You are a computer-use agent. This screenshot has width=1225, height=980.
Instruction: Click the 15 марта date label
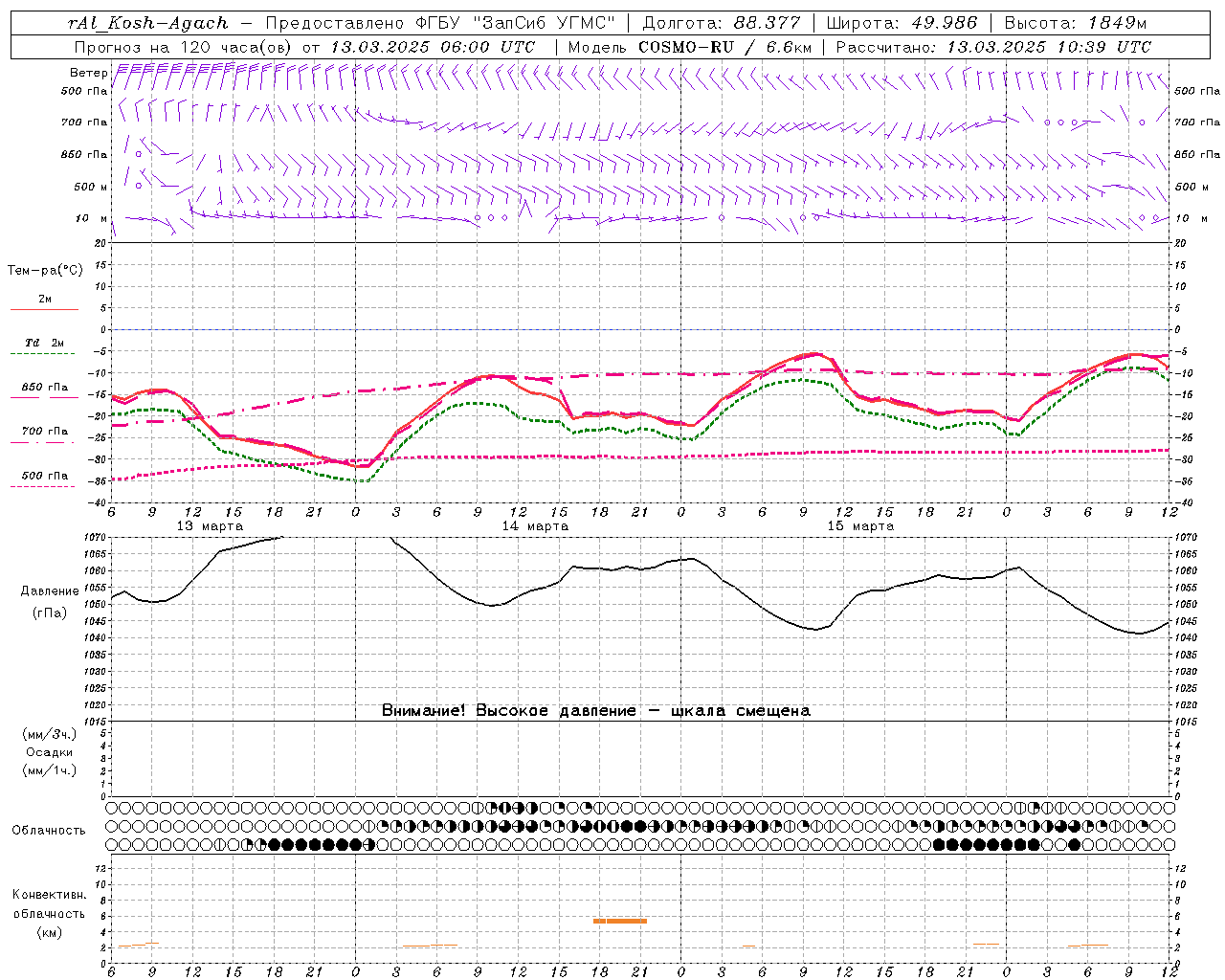coord(860,526)
